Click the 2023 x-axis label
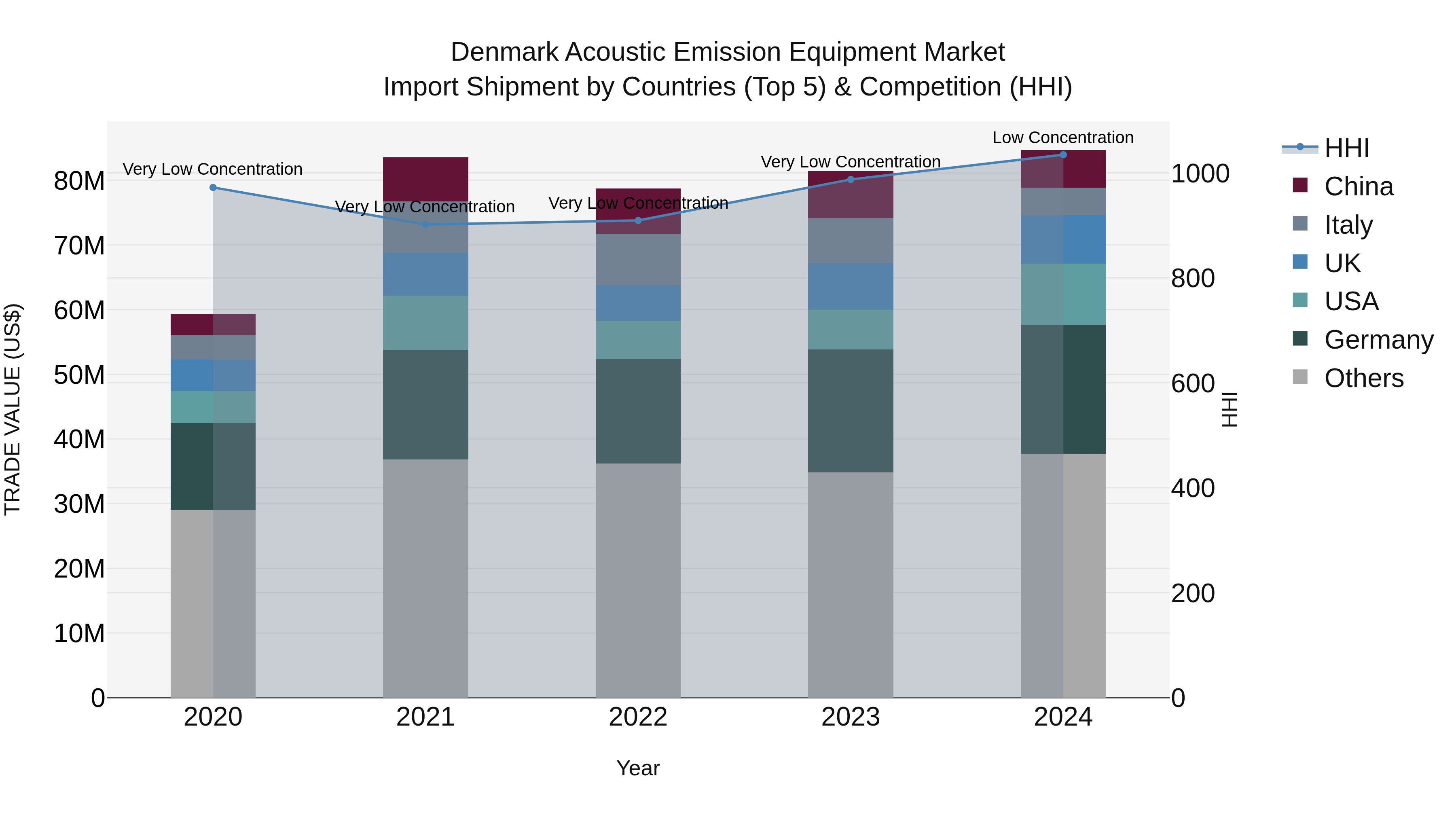This screenshot has height=819, width=1456. [851, 717]
